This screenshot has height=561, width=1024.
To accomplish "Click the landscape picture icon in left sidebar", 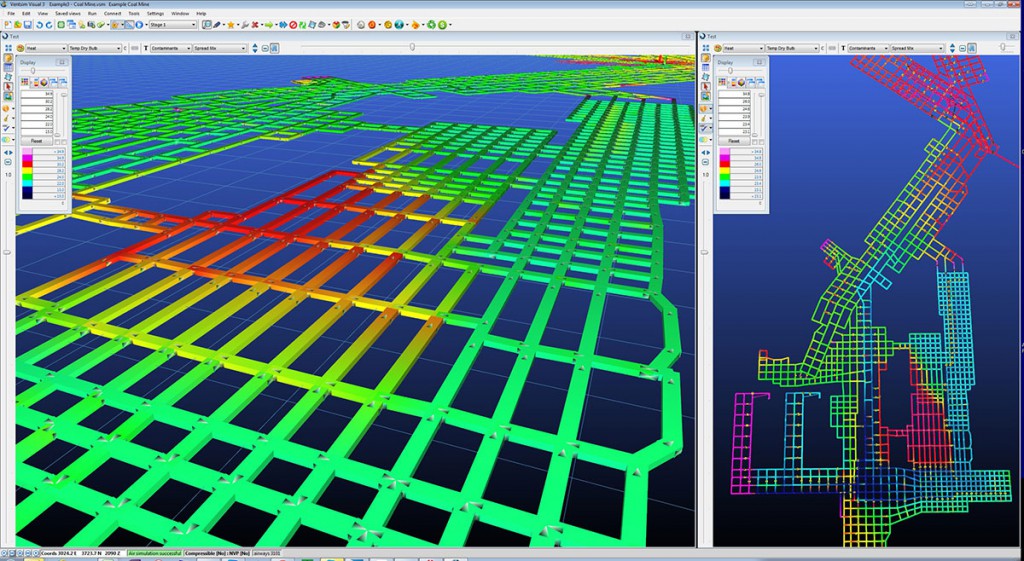I will pyautogui.click(x=8, y=96).
